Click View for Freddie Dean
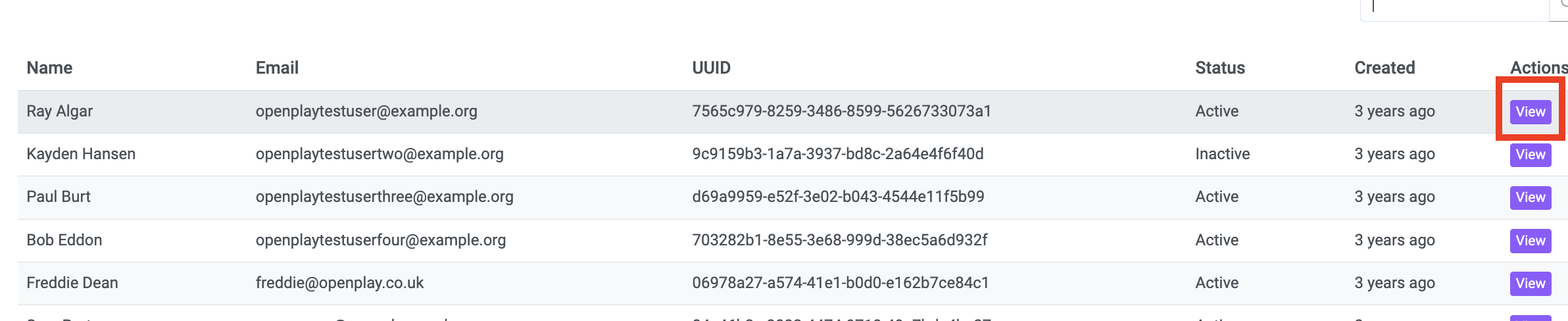This screenshot has width=1568, height=321. pyautogui.click(x=1531, y=284)
